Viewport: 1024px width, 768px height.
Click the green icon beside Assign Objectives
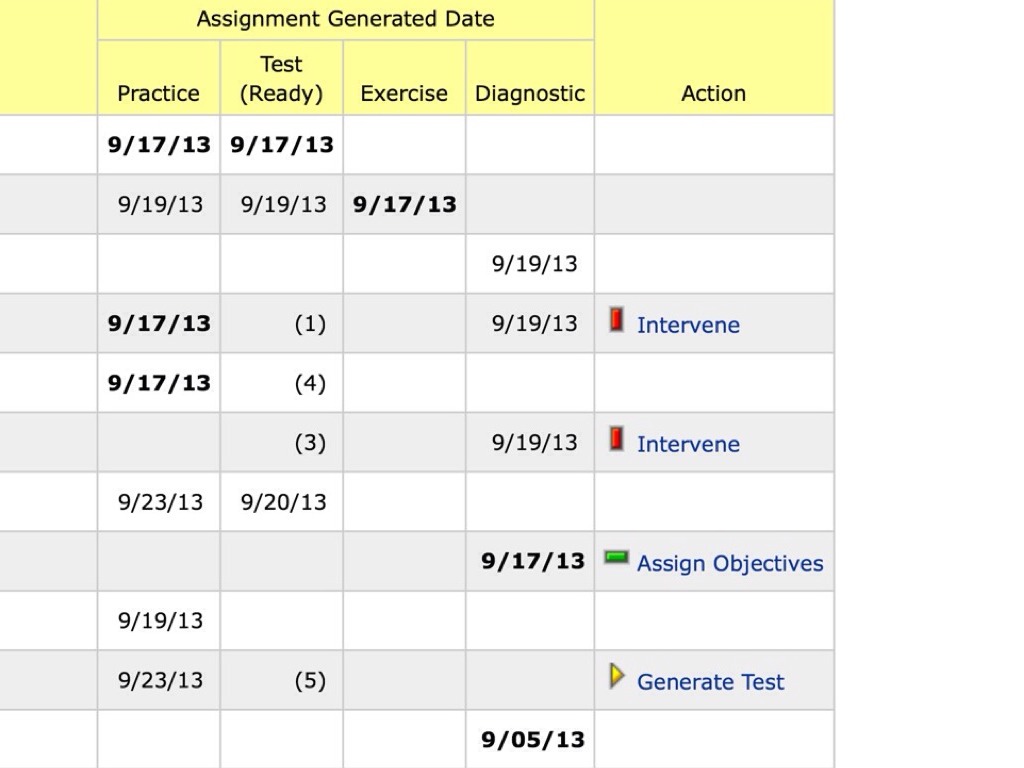tap(616, 558)
